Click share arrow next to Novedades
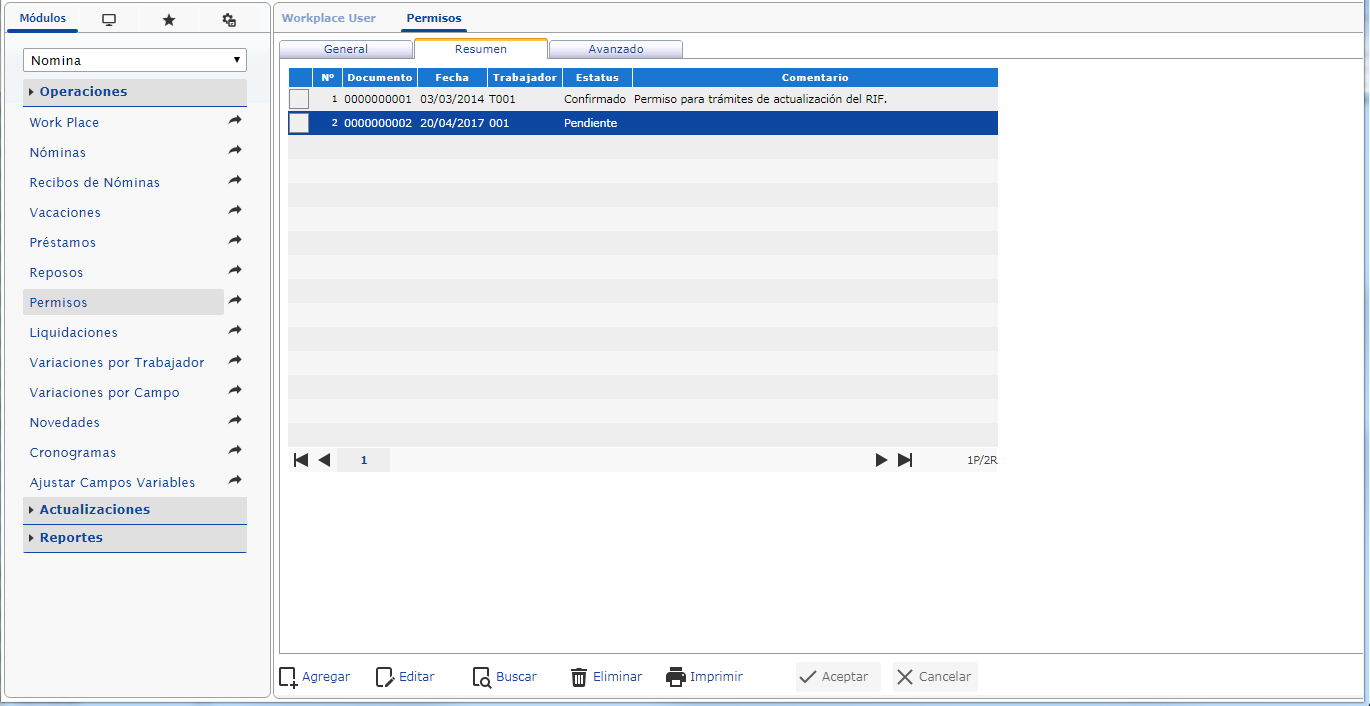1370x706 pixels. pyautogui.click(x=235, y=421)
